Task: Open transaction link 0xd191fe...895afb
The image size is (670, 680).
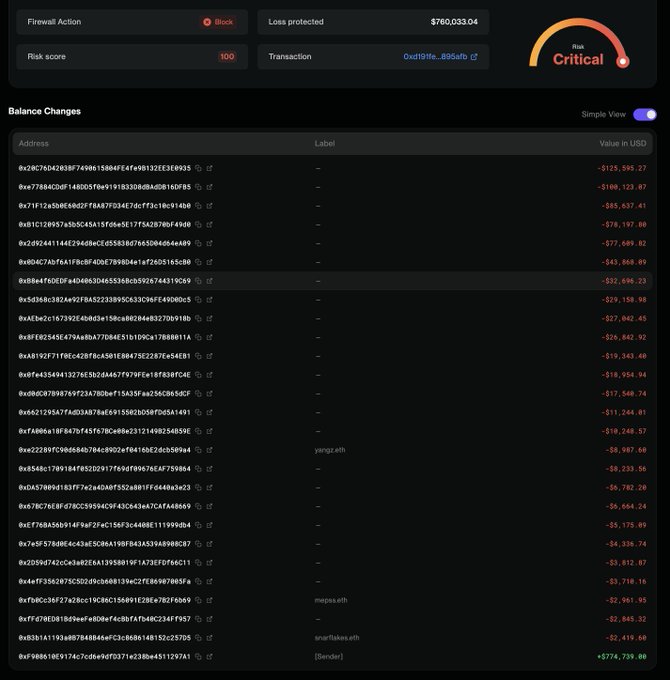Action: (435, 56)
